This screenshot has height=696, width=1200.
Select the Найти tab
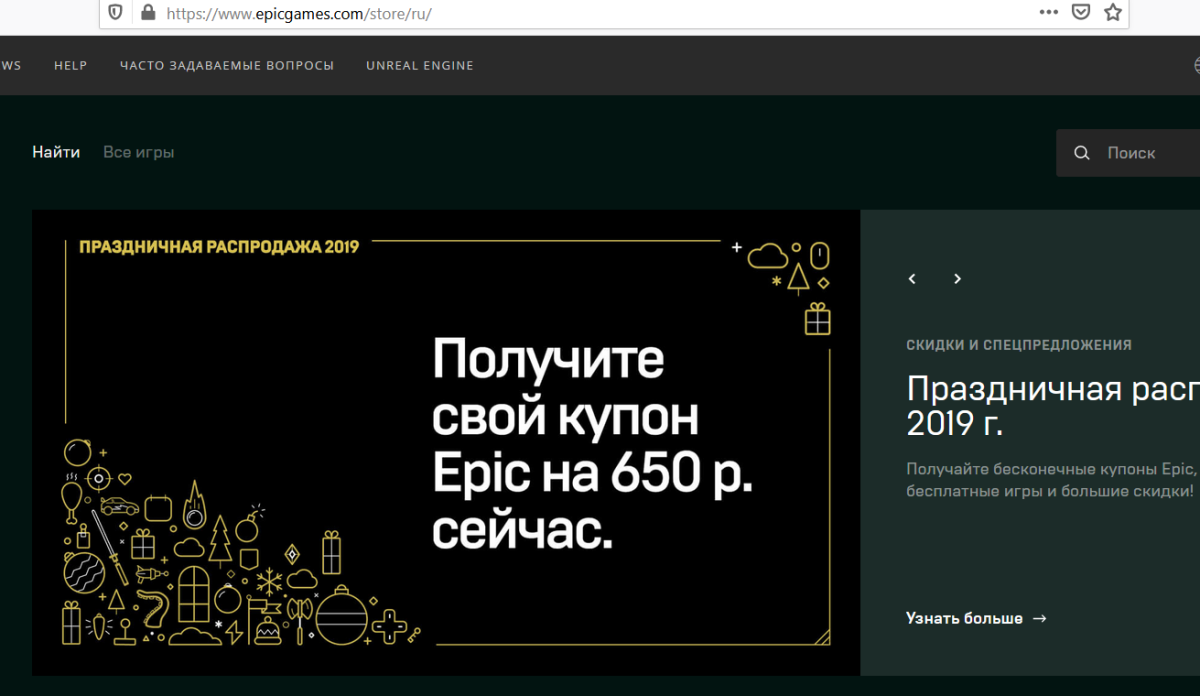(56, 153)
